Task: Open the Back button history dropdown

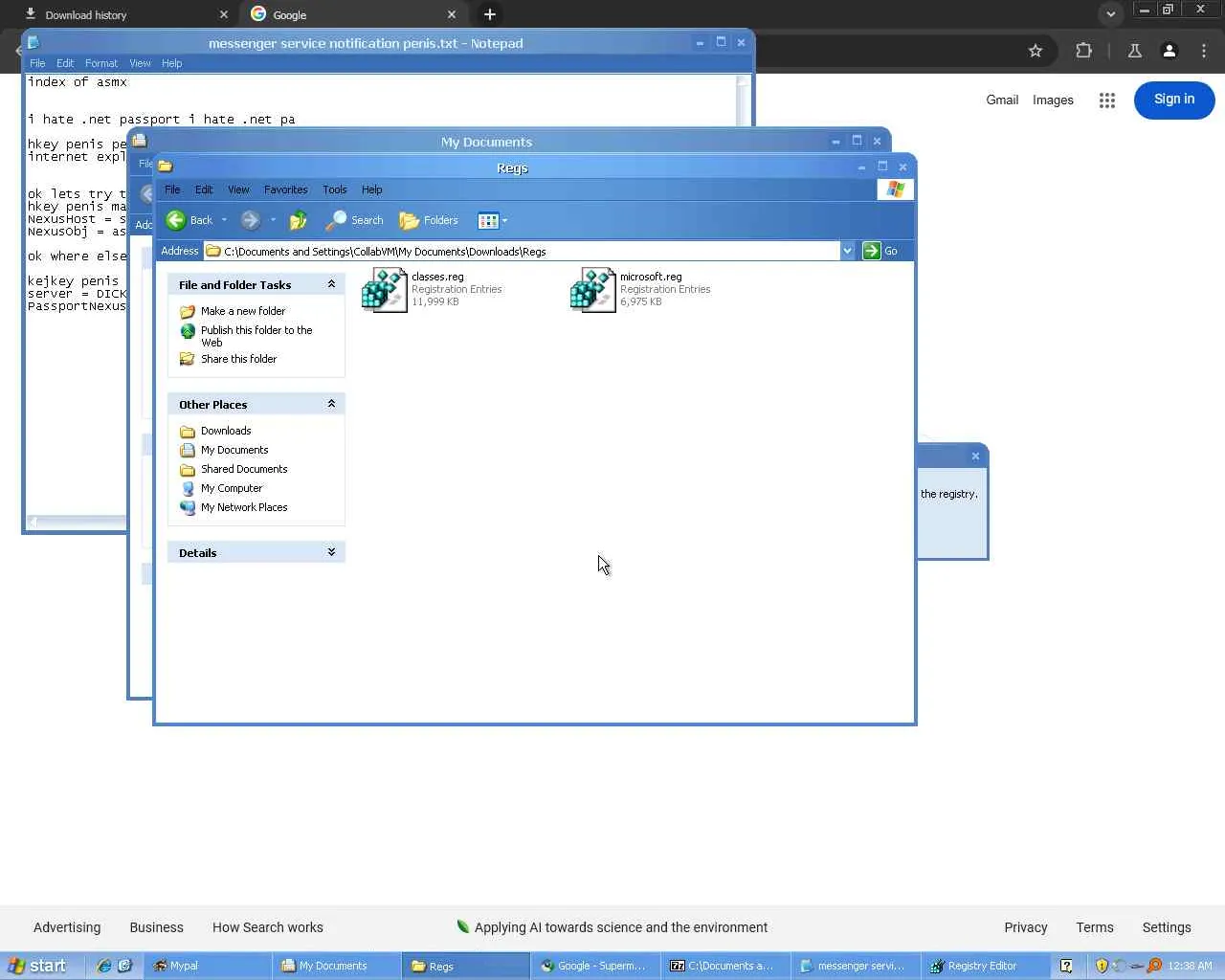Action: tap(224, 220)
